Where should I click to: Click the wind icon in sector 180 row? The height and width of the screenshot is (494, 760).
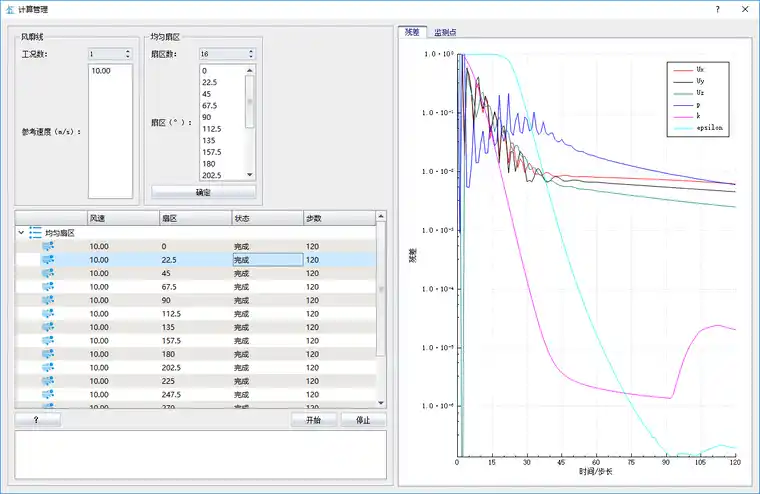tap(48, 354)
